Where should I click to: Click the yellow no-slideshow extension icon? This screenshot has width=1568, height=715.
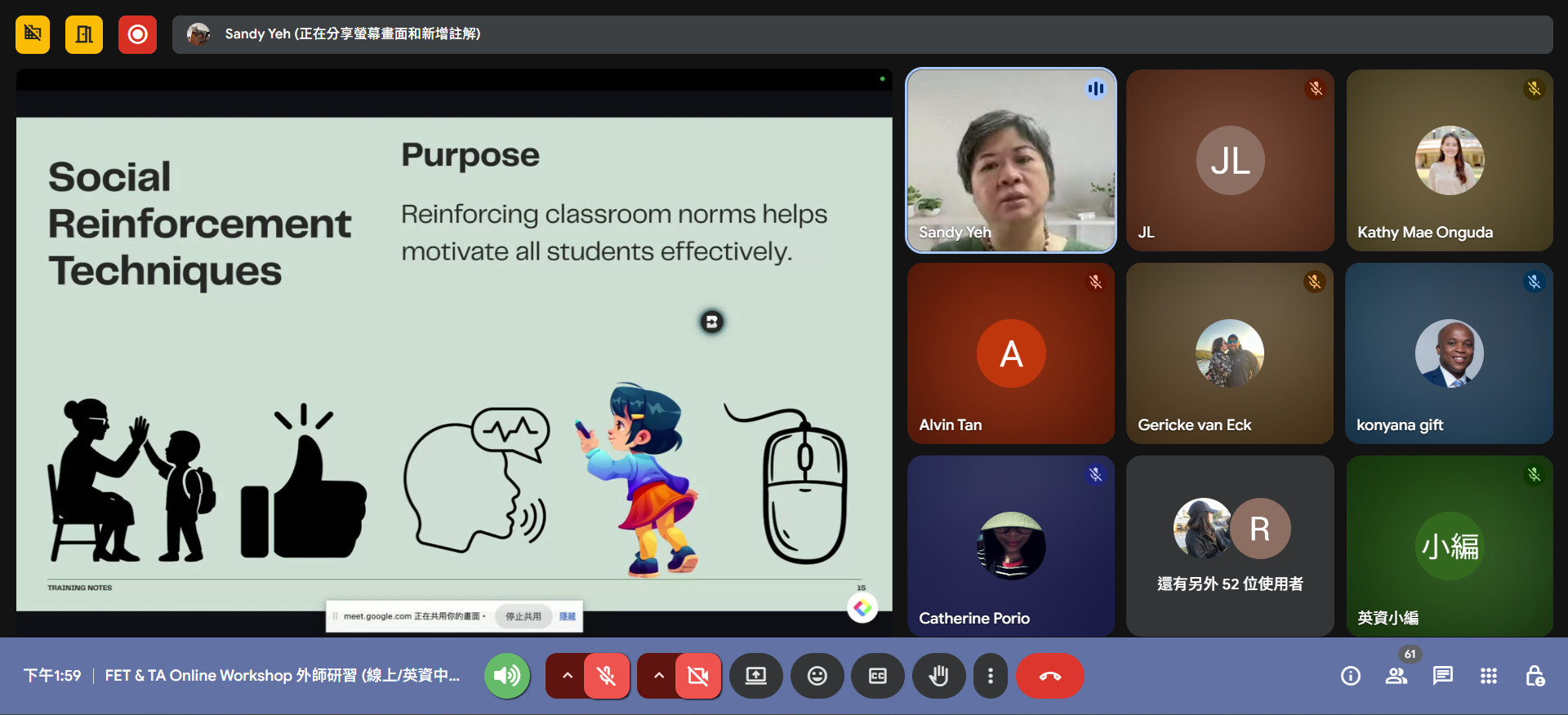click(x=33, y=34)
